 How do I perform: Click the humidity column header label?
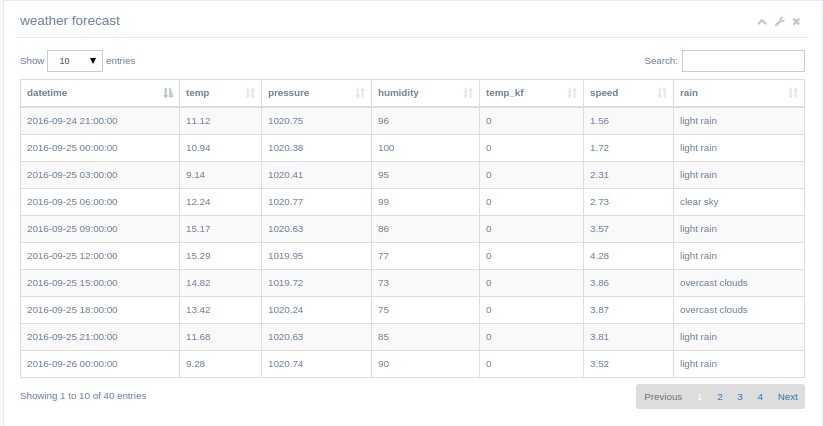[x=398, y=93]
